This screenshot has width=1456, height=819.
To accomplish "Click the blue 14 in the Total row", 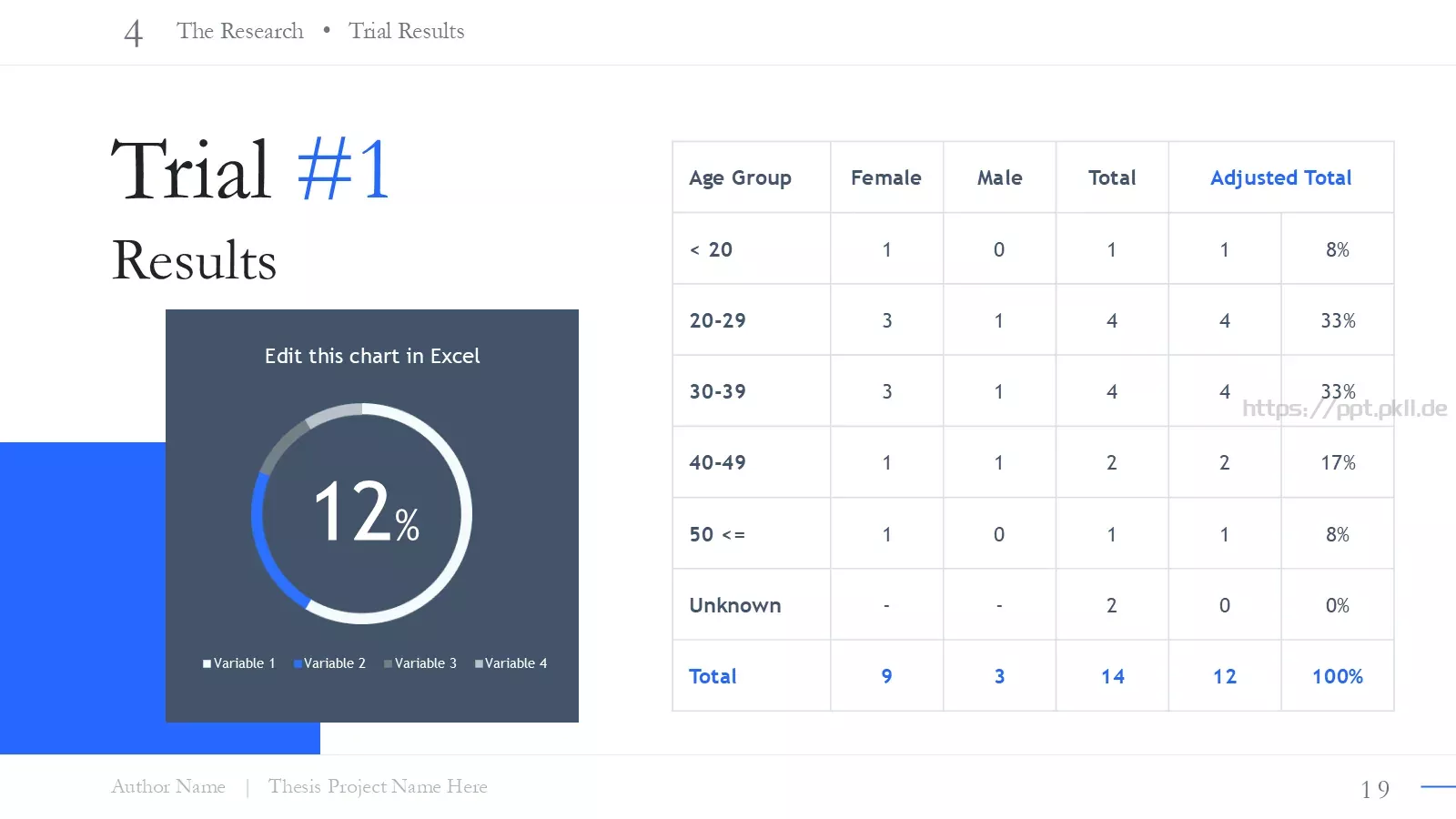I will 1112,676.
